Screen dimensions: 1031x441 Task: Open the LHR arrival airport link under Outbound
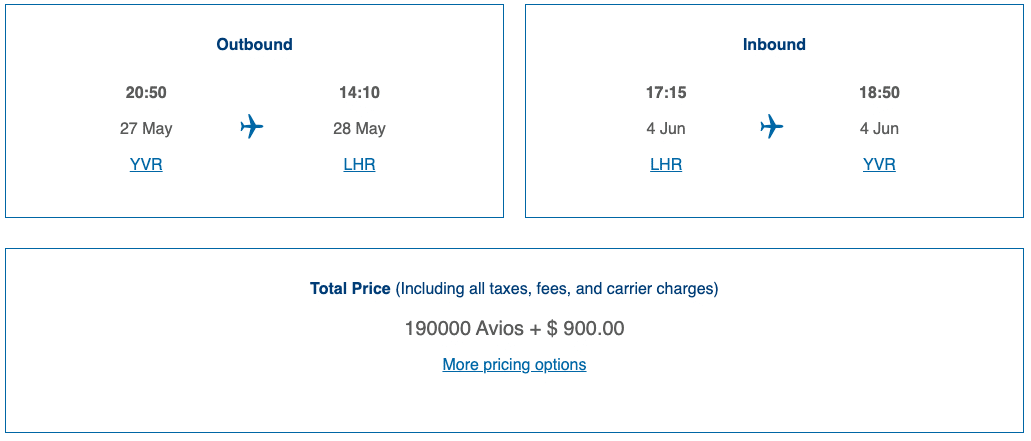359,164
